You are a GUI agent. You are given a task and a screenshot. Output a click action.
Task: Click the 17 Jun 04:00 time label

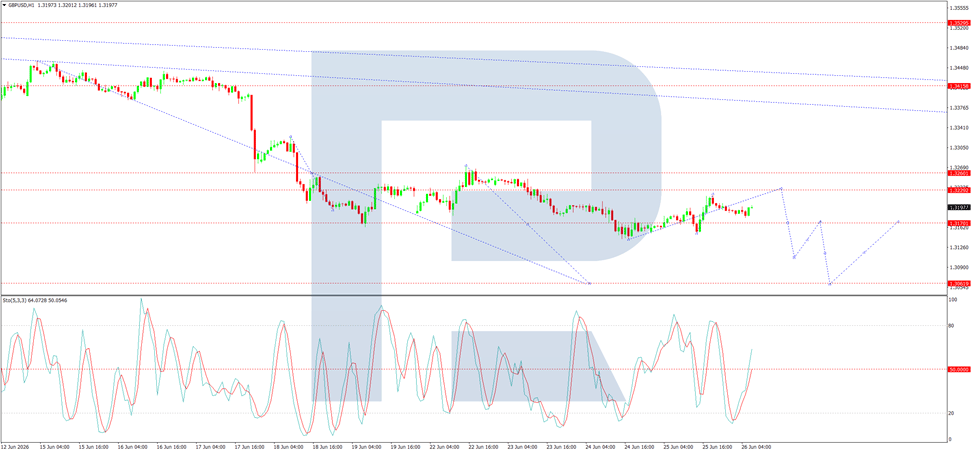[x=208, y=446]
